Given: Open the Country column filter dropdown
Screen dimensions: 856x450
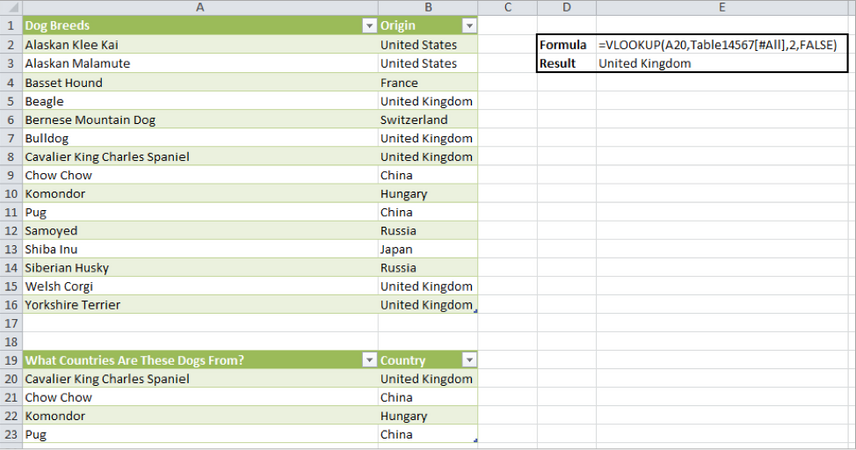Looking at the screenshot, I should click(469, 360).
